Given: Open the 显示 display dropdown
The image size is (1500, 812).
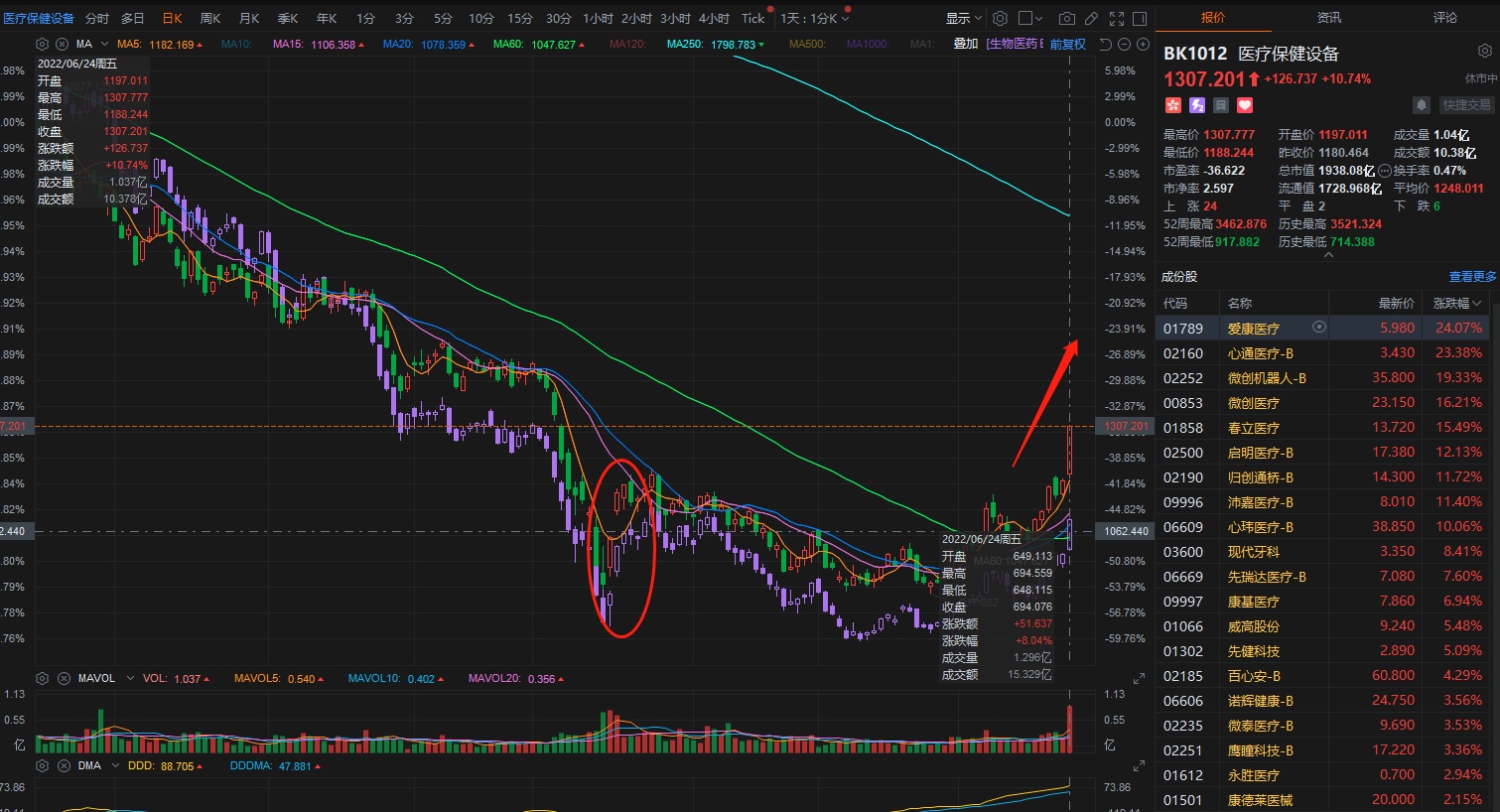Looking at the screenshot, I should coord(963,19).
